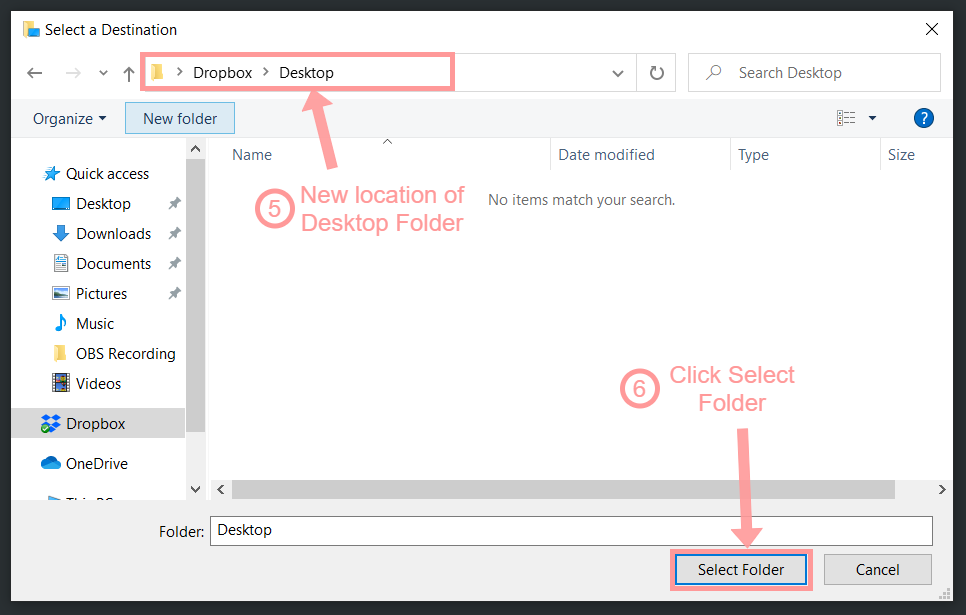966x615 pixels.
Task: Select Desktop in the address breadcrumb
Action: click(x=306, y=73)
